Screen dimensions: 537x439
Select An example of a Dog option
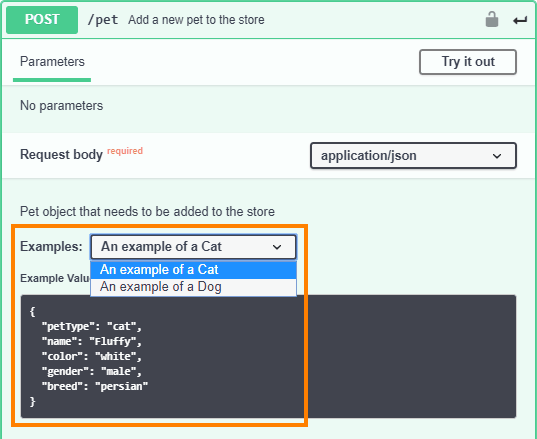point(193,287)
